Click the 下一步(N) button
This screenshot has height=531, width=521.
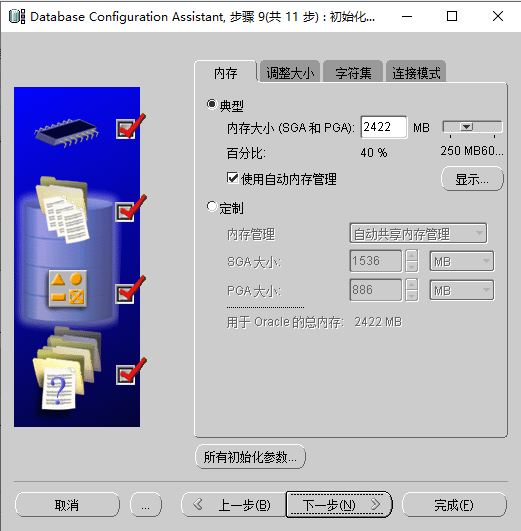point(339,505)
